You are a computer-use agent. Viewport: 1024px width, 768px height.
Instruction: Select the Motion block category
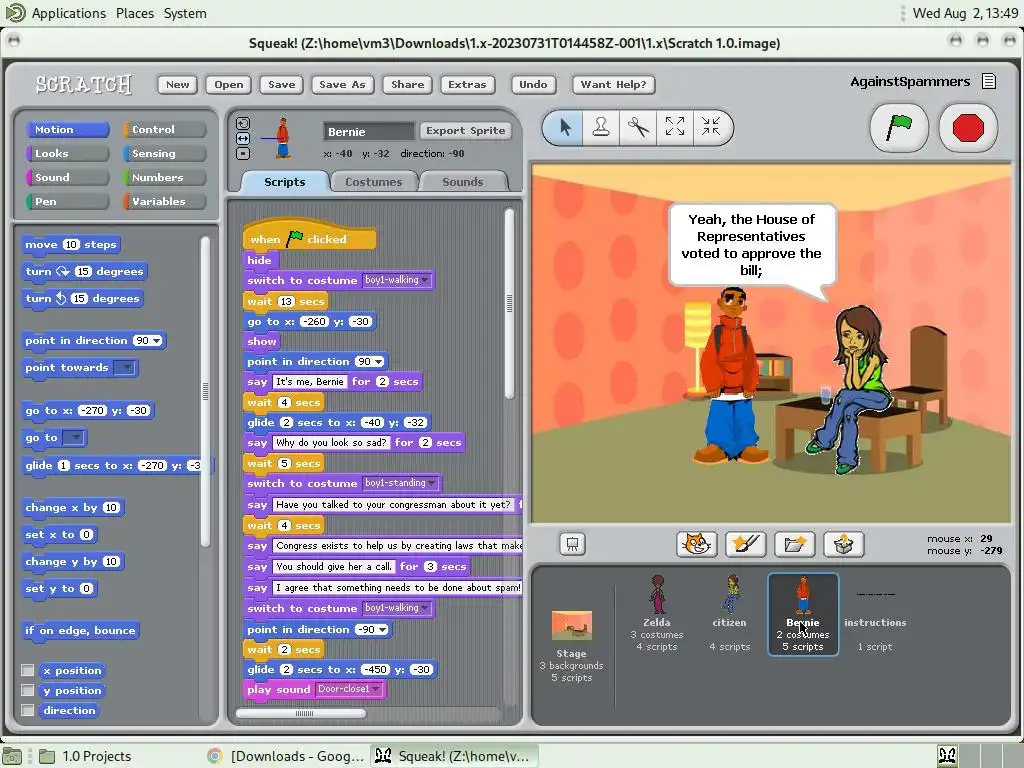click(x=67, y=129)
